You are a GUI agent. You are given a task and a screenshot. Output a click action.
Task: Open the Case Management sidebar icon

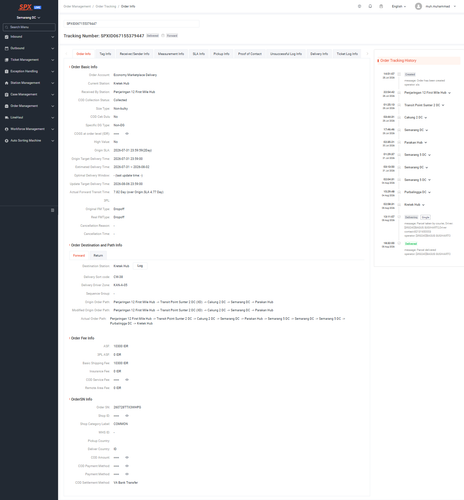7,95
